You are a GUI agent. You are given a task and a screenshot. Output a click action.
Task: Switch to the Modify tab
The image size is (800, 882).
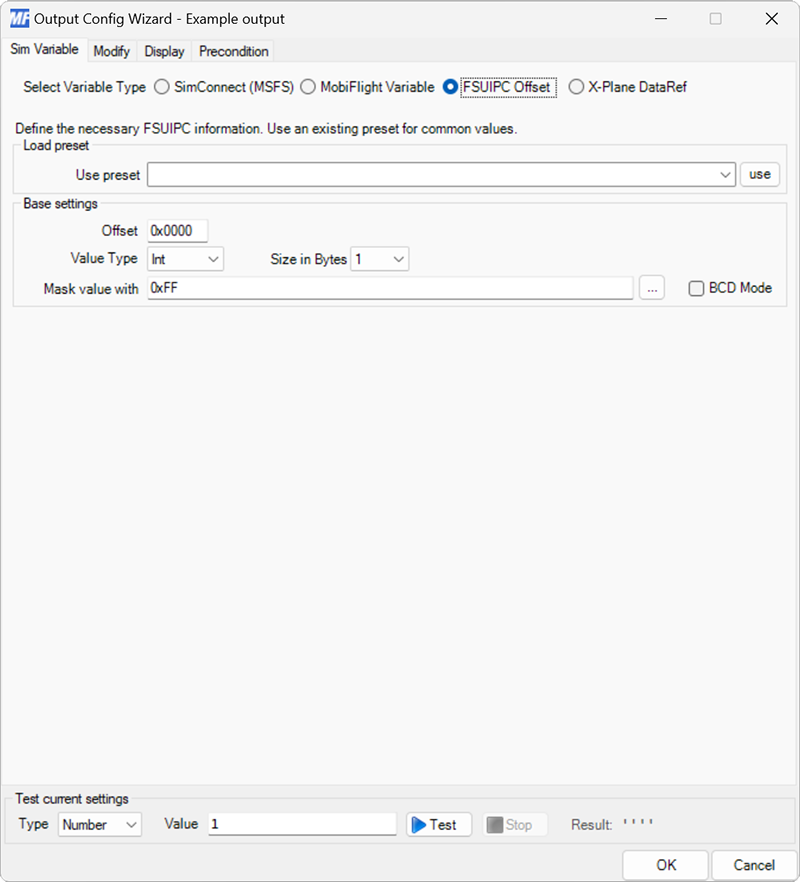(111, 51)
